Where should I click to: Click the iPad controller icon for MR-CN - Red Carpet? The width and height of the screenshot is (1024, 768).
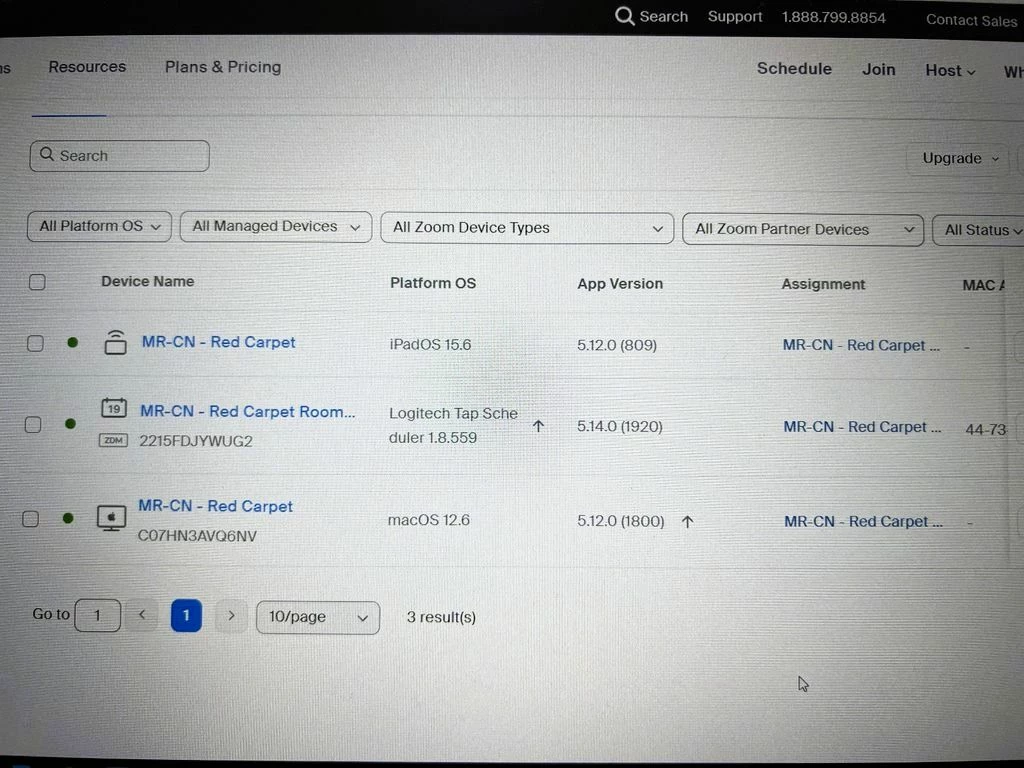(116, 342)
